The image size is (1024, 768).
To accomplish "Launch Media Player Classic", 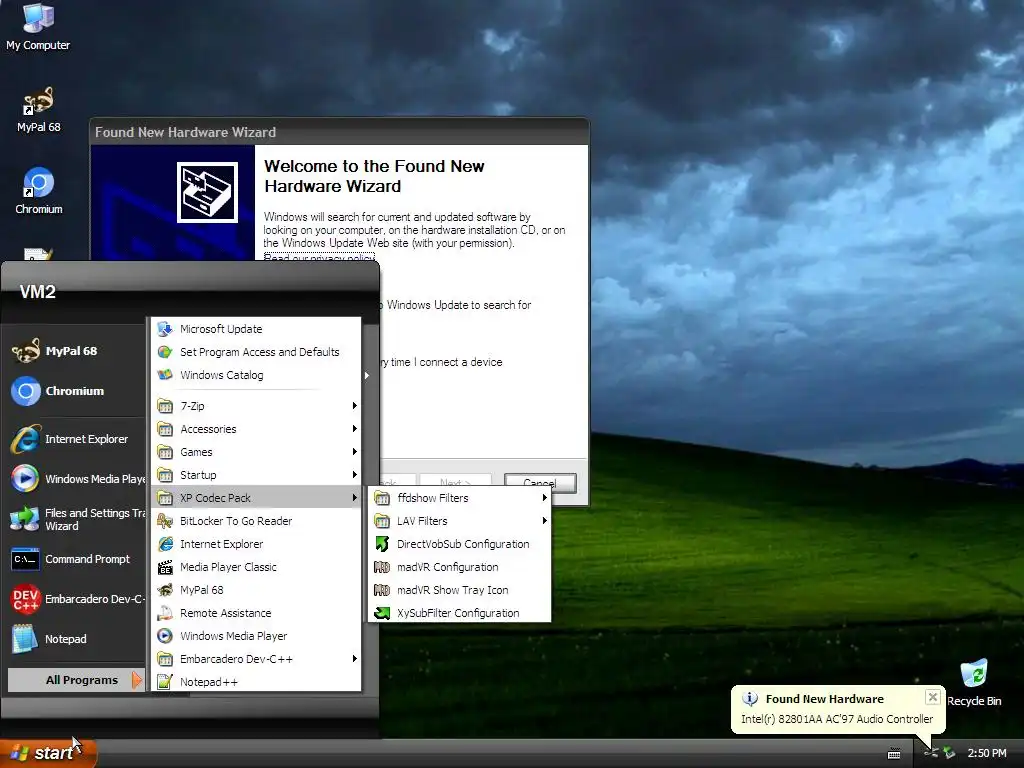I will pos(256,567).
